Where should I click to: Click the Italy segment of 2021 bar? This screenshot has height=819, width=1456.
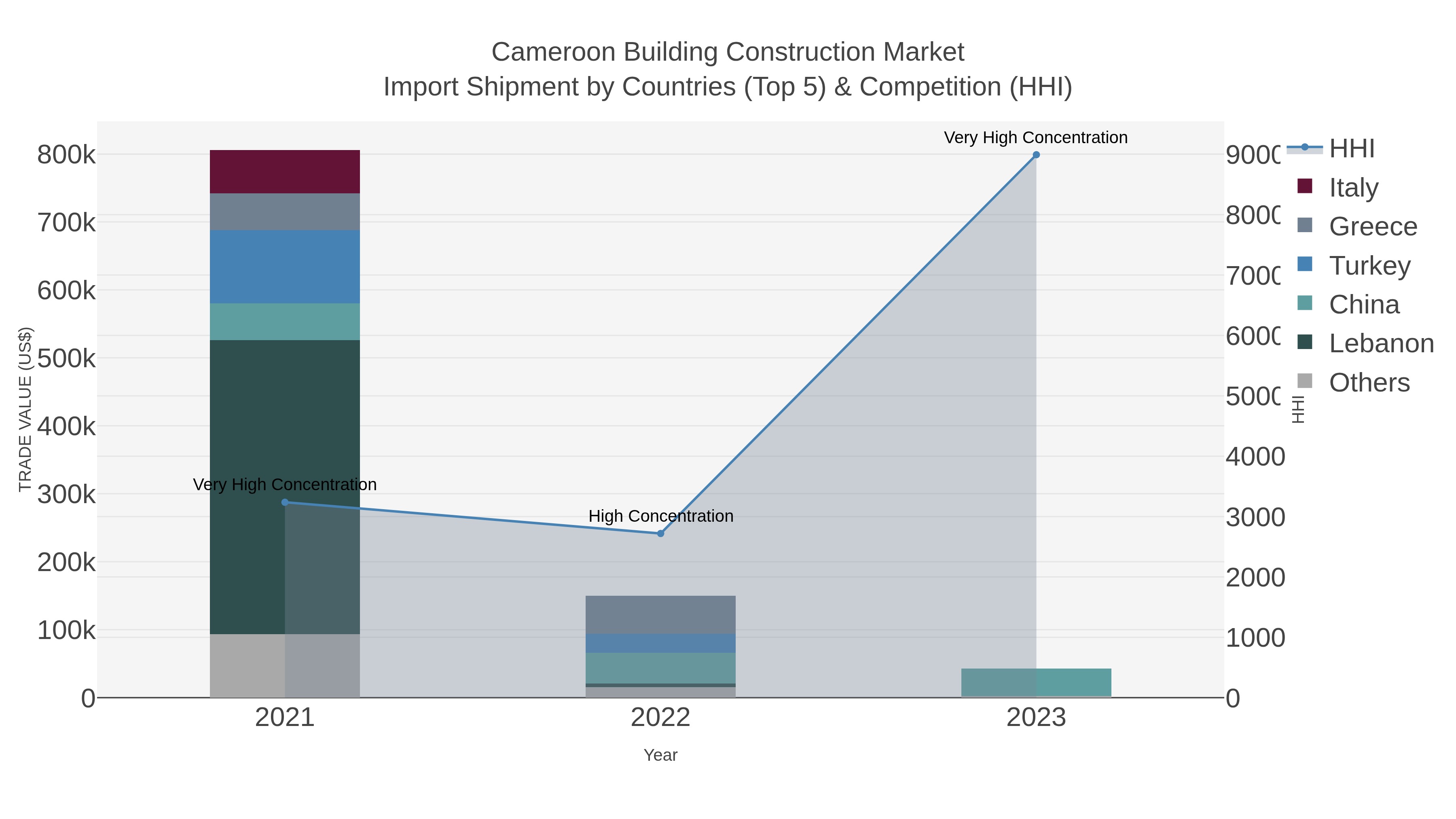click(x=285, y=172)
